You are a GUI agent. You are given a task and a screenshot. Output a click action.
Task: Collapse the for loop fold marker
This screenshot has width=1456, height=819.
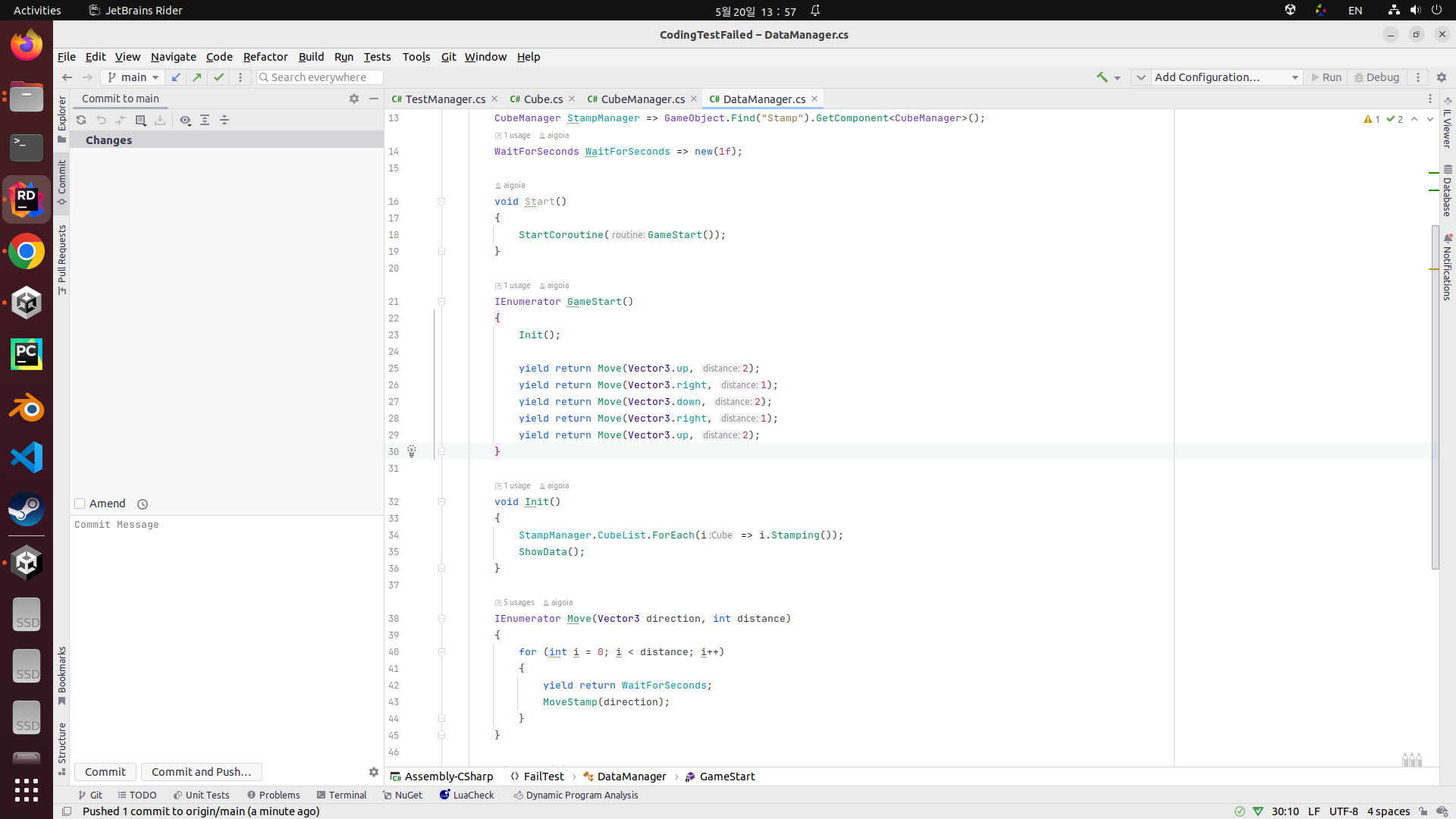[x=441, y=652]
